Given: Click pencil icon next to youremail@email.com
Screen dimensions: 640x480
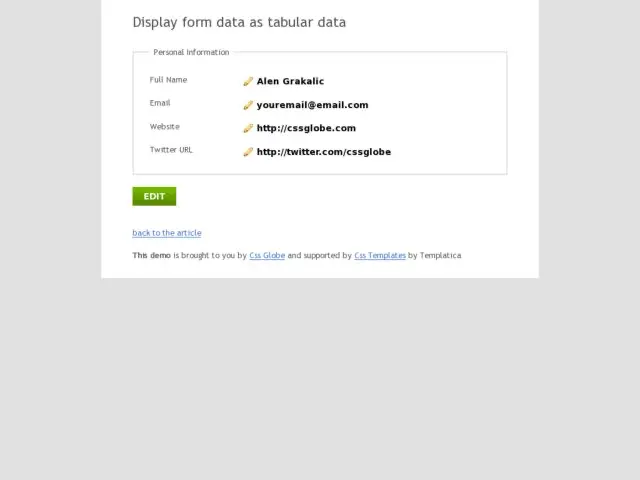Looking at the screenshot, I should [x=248, y=105].
